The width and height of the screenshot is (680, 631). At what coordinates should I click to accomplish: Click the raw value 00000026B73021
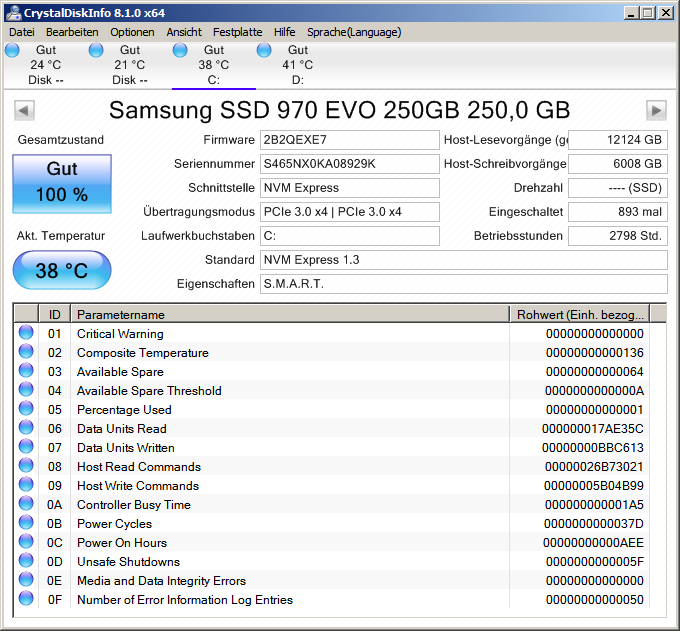click(594, 467)
